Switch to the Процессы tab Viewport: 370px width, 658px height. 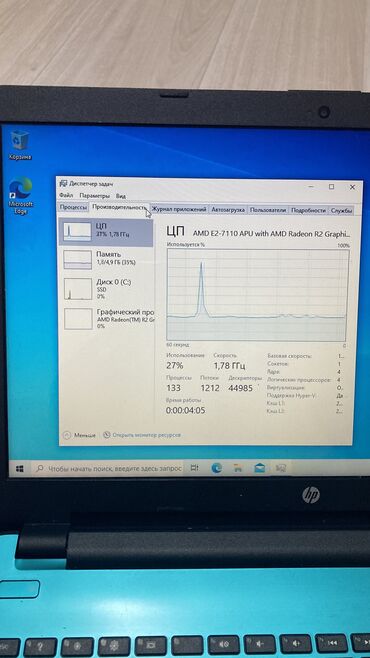(73, 209)
